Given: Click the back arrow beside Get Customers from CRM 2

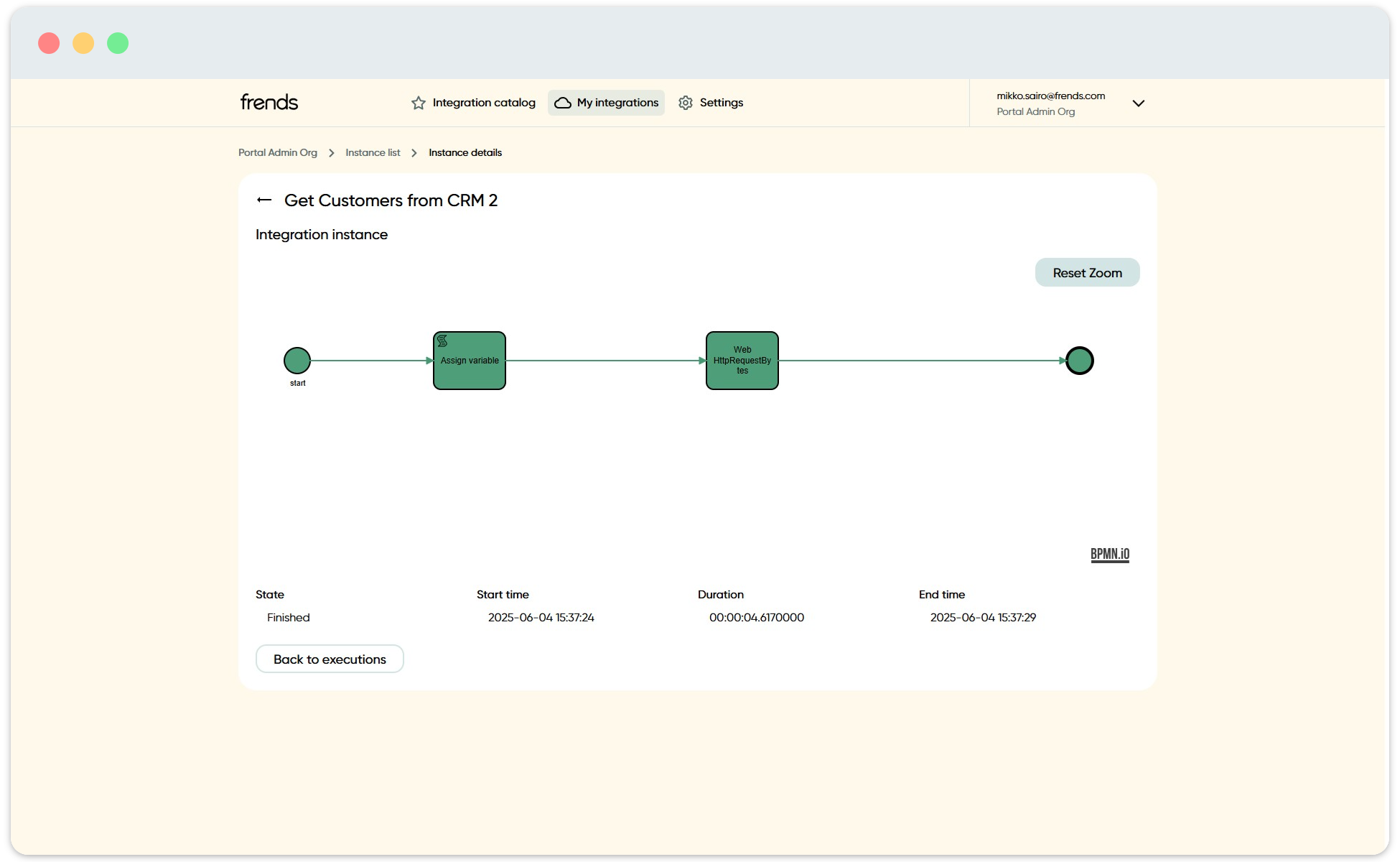Looking at the screenshot, I should [263, 200].
